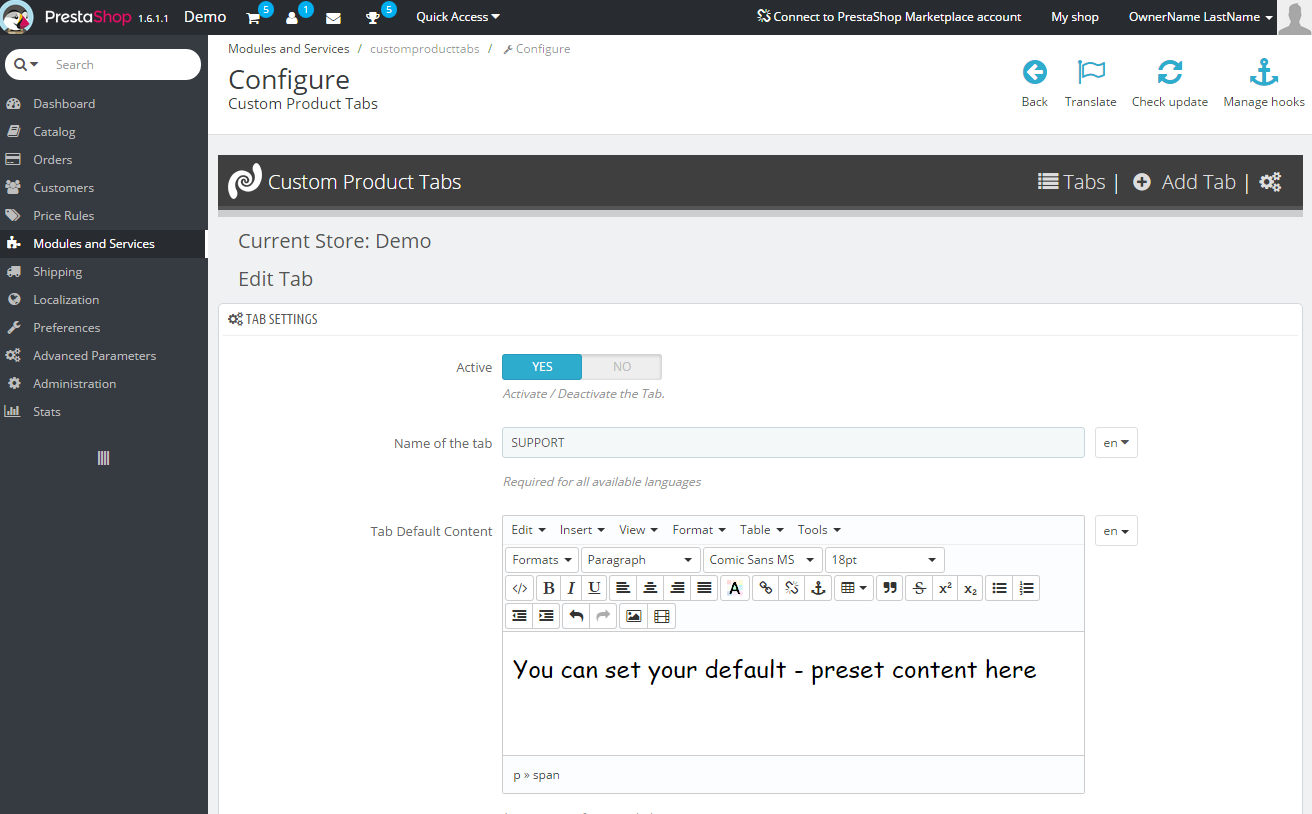
Task: Click into the sidebar Search field
Action: (x=122, y=64)
